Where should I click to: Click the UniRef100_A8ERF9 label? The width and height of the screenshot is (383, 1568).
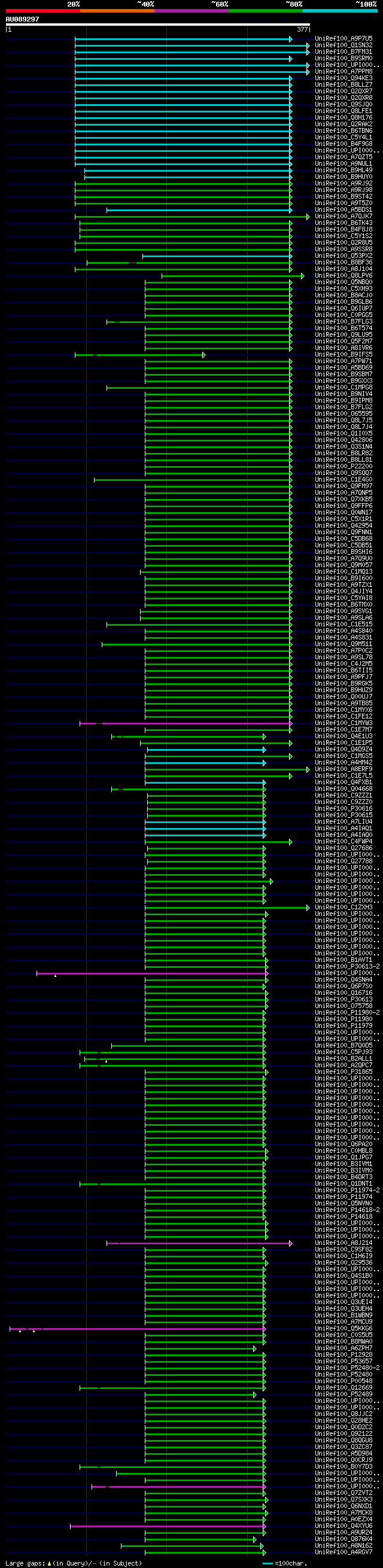(344, 769)
